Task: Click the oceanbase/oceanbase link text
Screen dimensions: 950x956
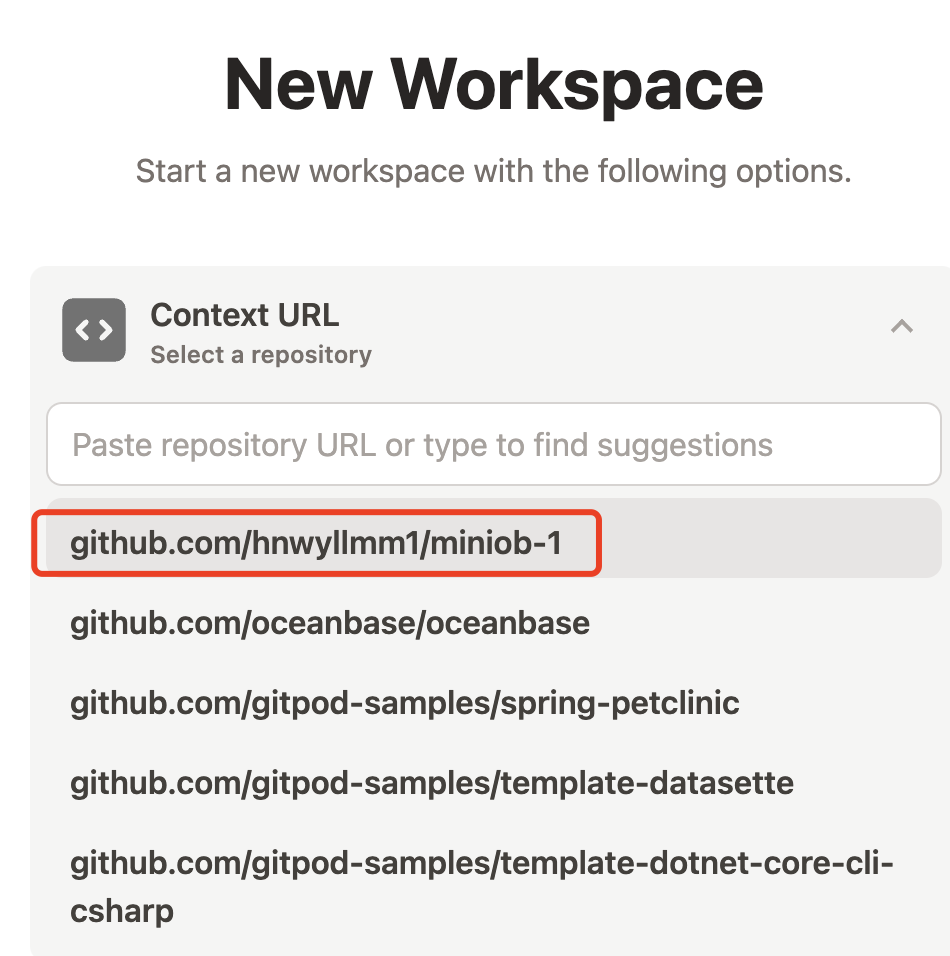Action: pyautogui.click(x=330, y=623)
